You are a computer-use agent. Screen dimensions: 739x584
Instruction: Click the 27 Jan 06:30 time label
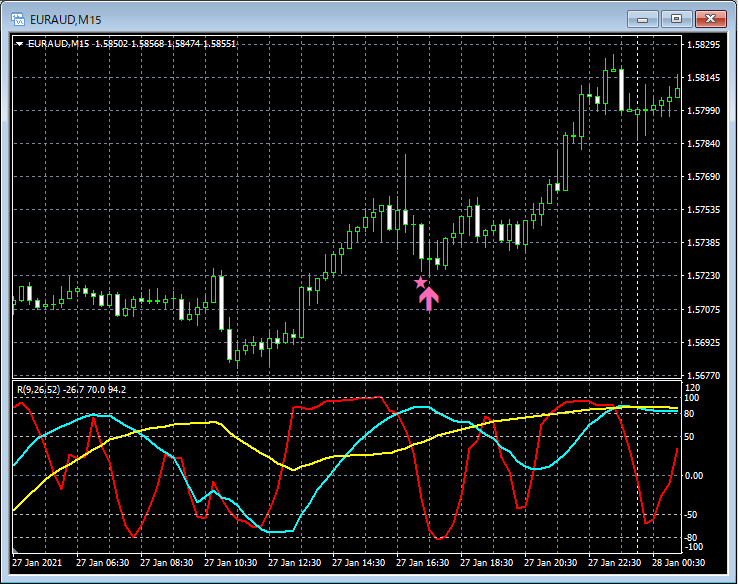point(102,563)
